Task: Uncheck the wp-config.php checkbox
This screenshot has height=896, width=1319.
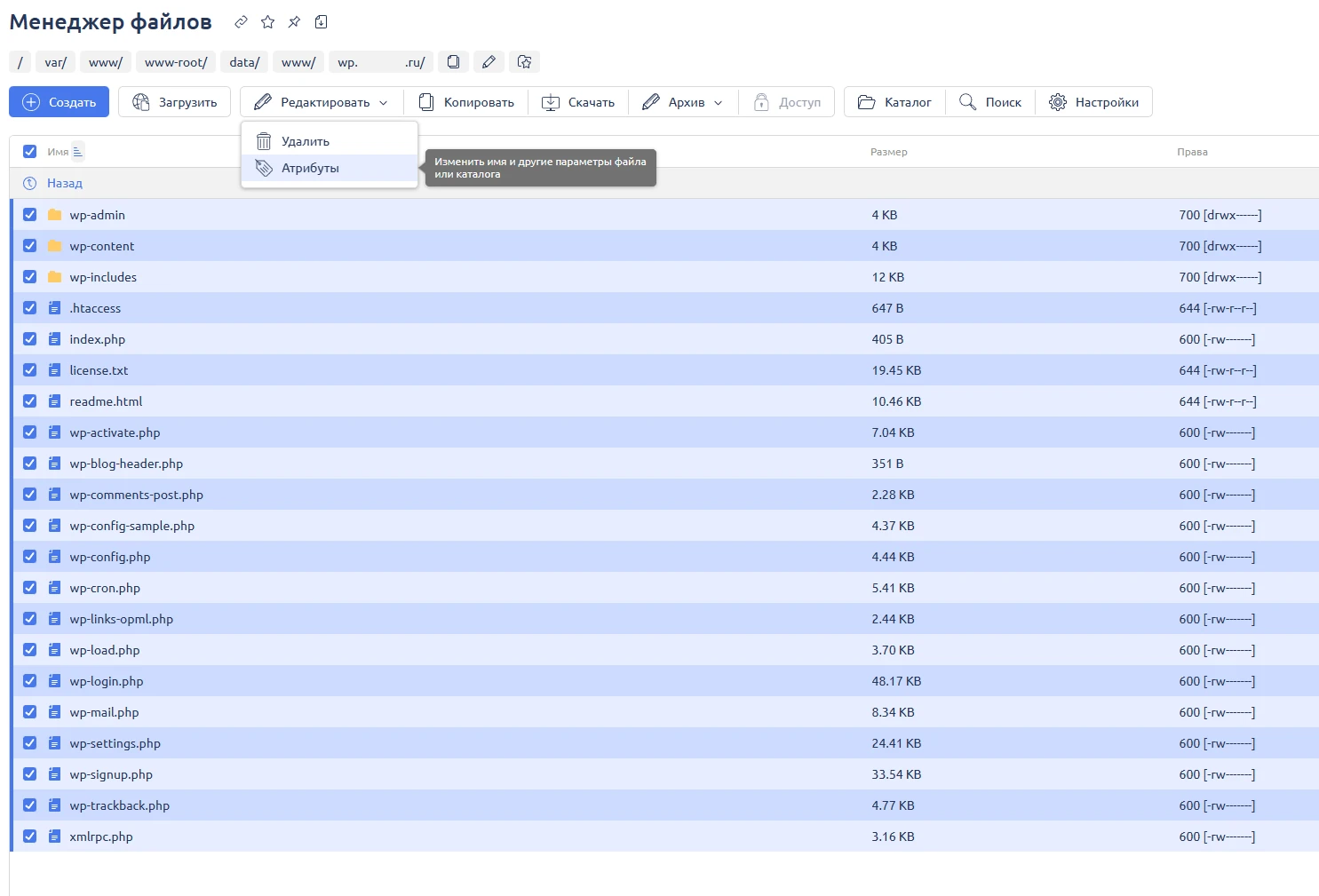Action: tap(30, 557)
